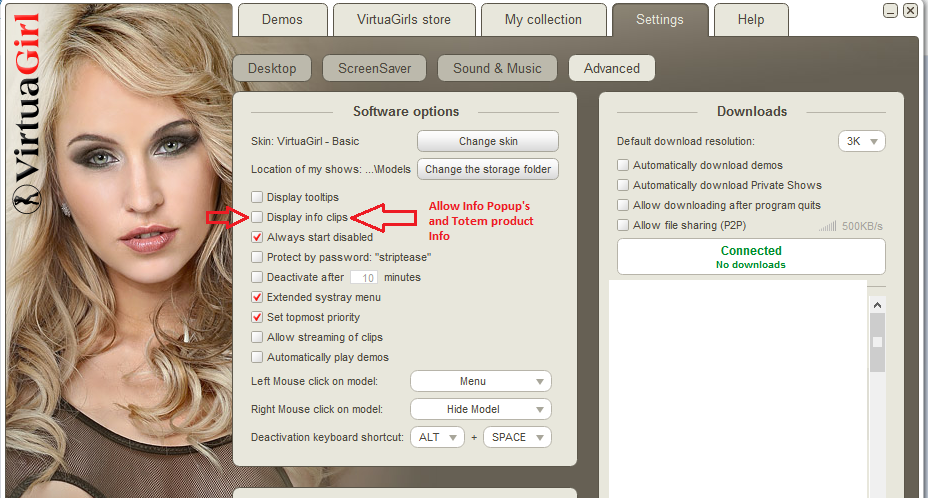
Task: Click the P2P bandwidth signal bars icon
Action: 827,226
